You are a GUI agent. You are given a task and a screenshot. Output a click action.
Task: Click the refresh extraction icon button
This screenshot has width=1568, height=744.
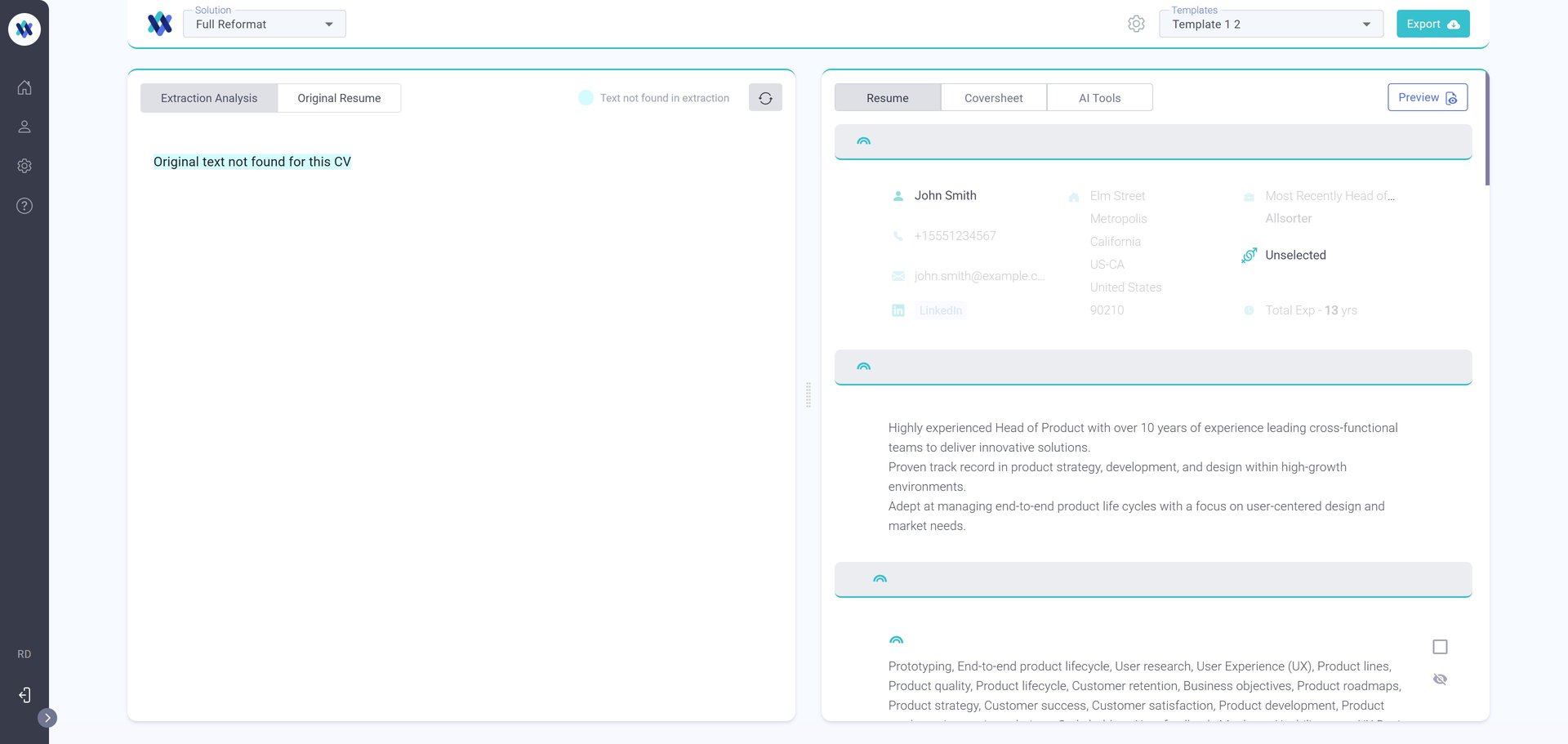coord(765,98)
